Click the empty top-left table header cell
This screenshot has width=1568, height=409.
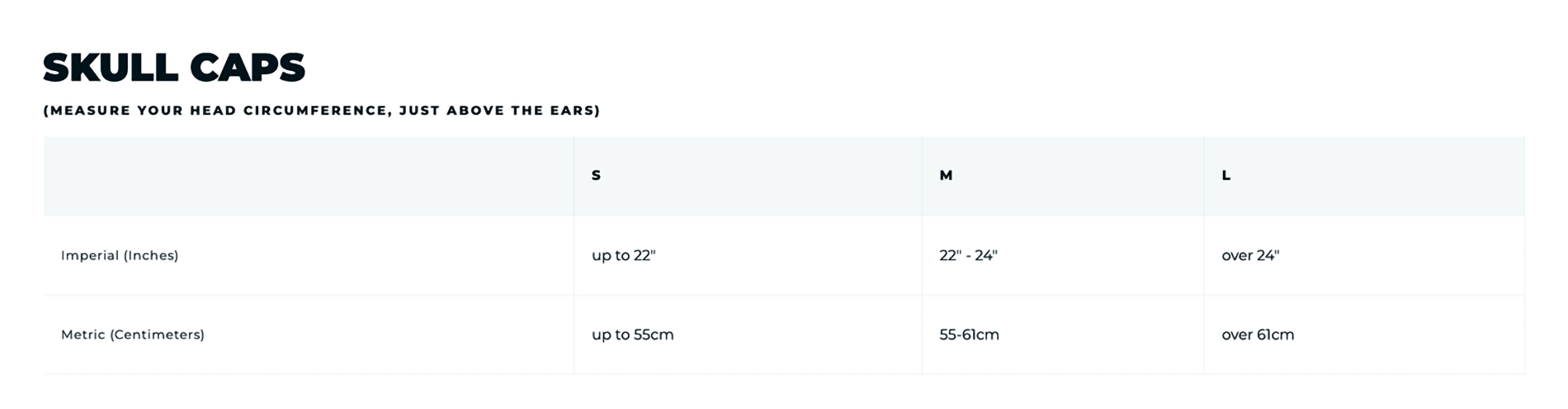pyautogui.click(x=309, y=176)
